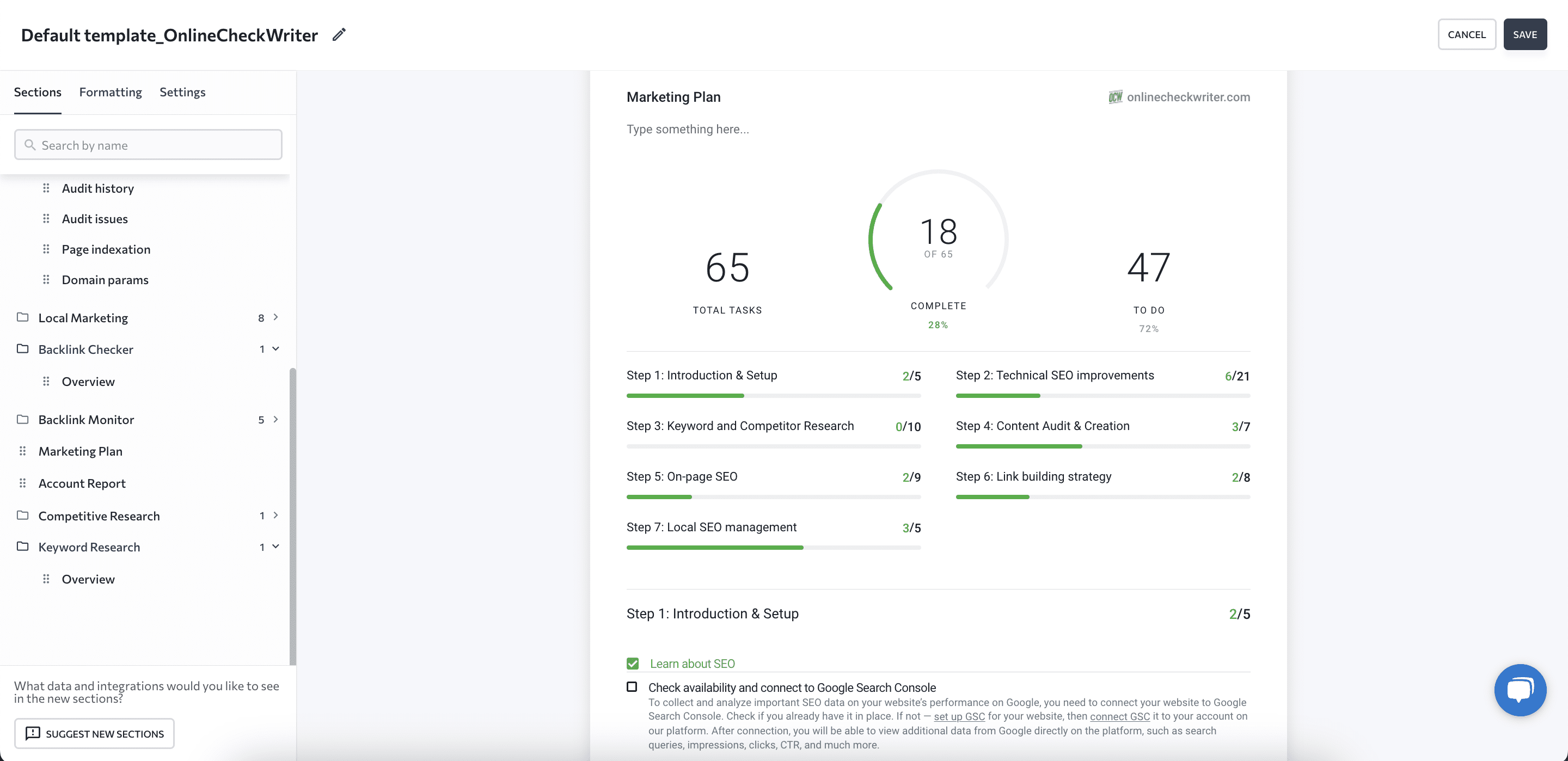
Task: Uncheck the Learn about SEO task
Action: 633,664
